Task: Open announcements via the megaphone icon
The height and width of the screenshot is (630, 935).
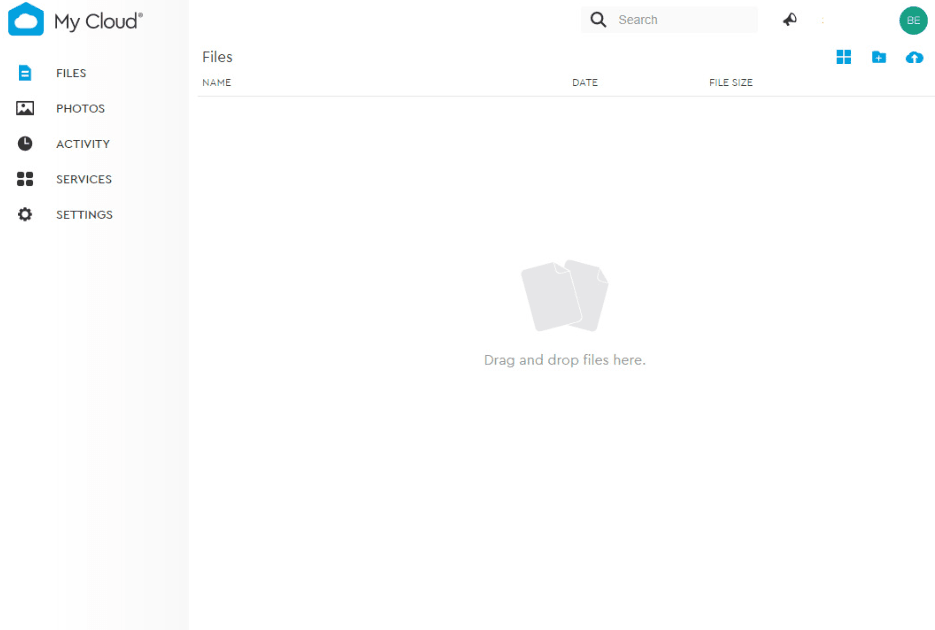Action: click(790, 20)
